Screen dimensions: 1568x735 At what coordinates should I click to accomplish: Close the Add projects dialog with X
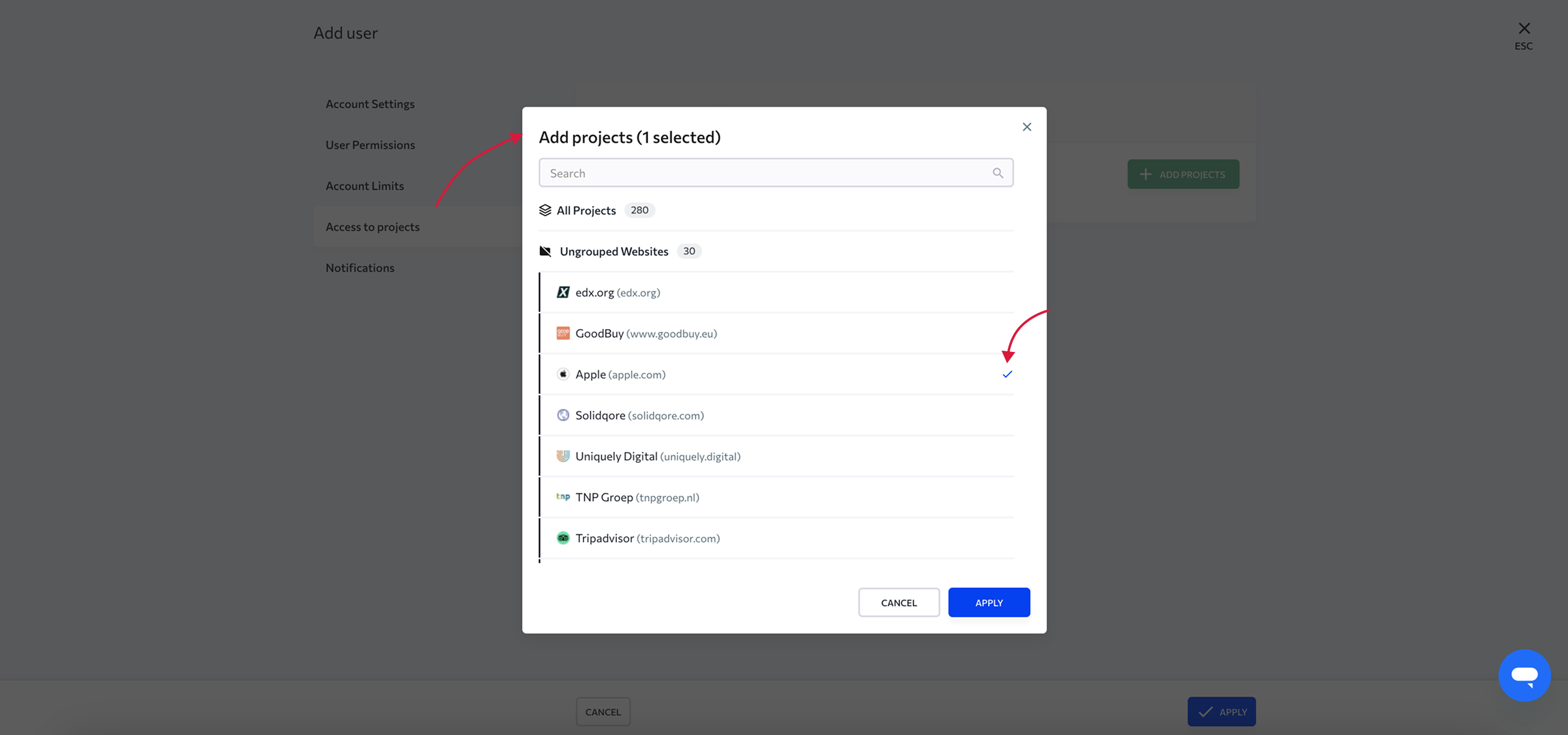(1027, 126)
